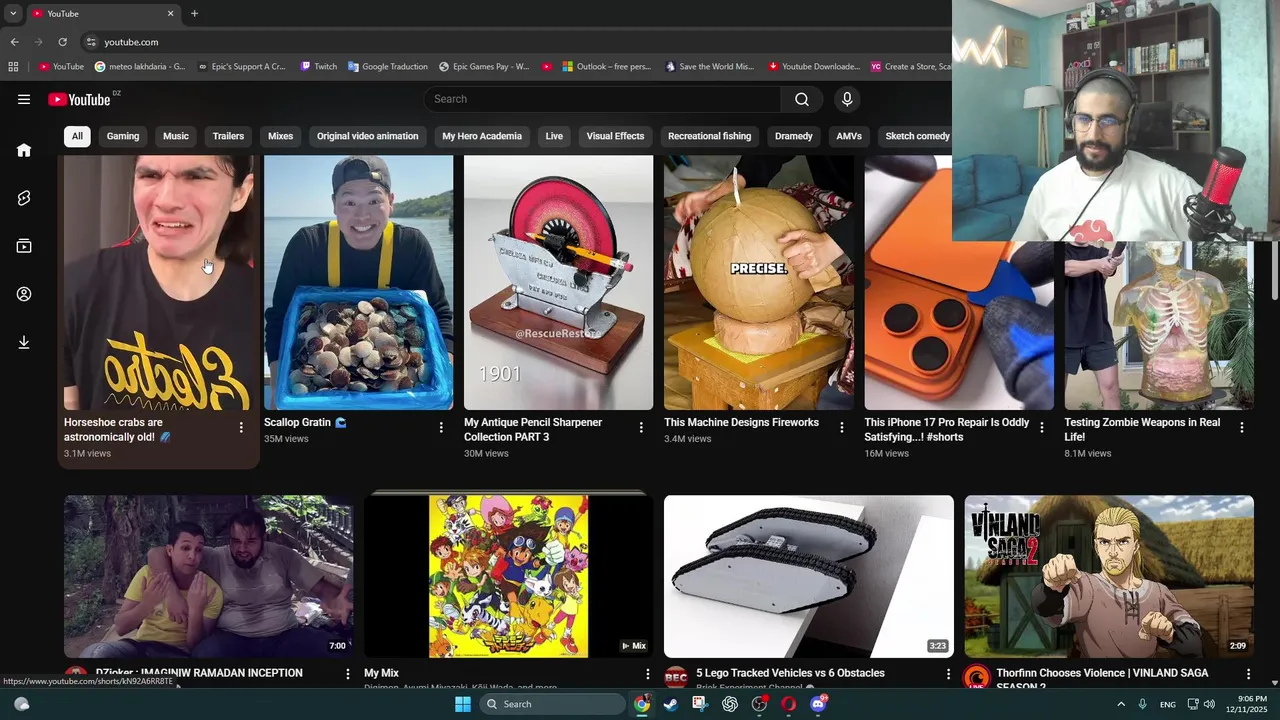Open options for iPhone 17 Pro Repair short
This screenshot has height=720, width=1280.
tap(1041, 427)
